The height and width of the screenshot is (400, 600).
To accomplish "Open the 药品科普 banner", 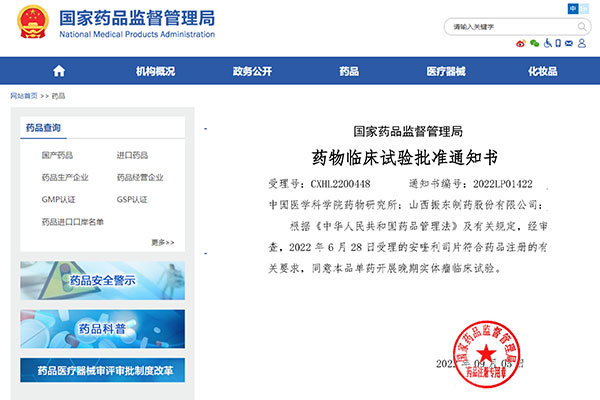I will coord(102,329).
